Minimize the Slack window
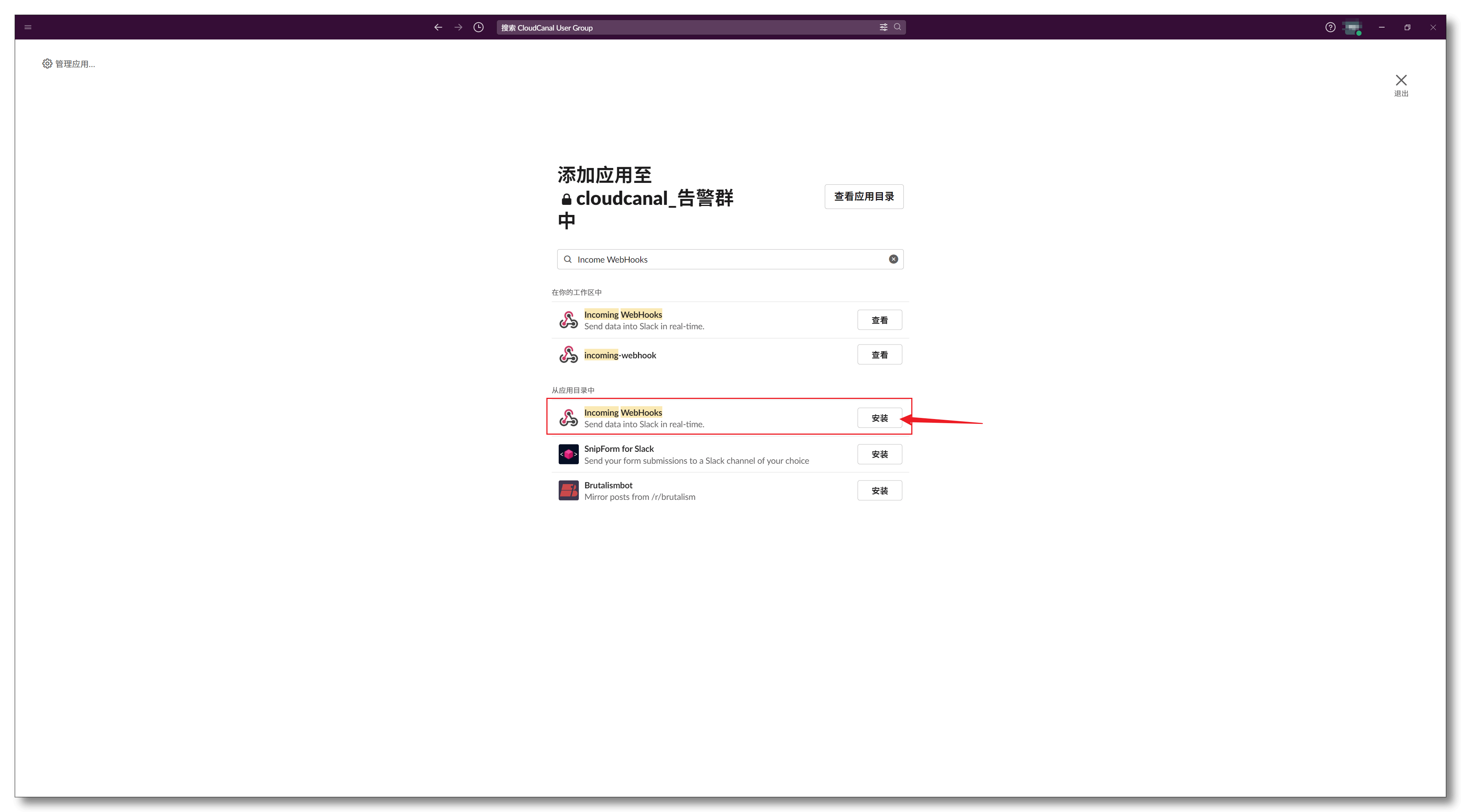Screen dimensions: 1461x812 (1382, 27)
